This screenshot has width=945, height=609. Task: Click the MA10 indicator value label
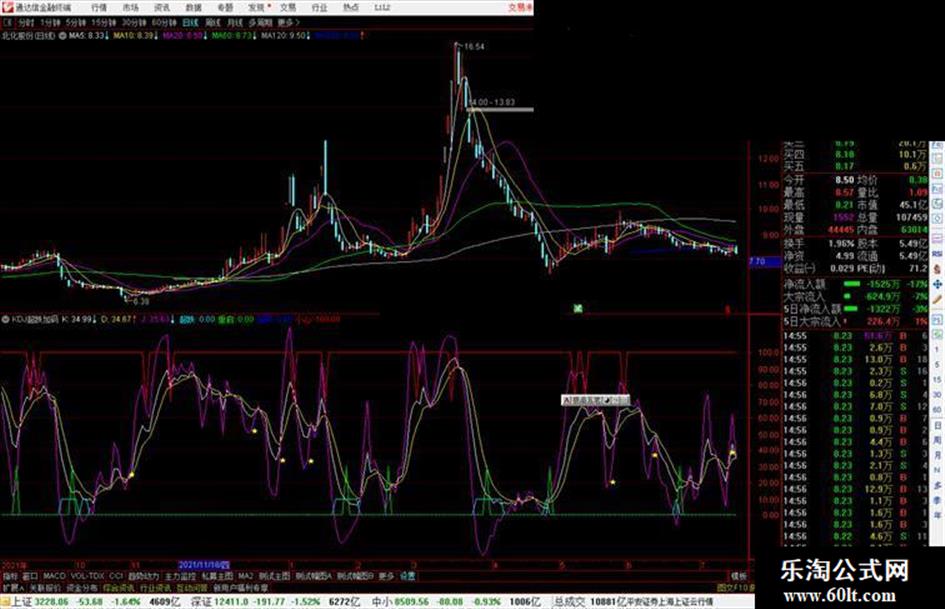click(x=136, y=36)
